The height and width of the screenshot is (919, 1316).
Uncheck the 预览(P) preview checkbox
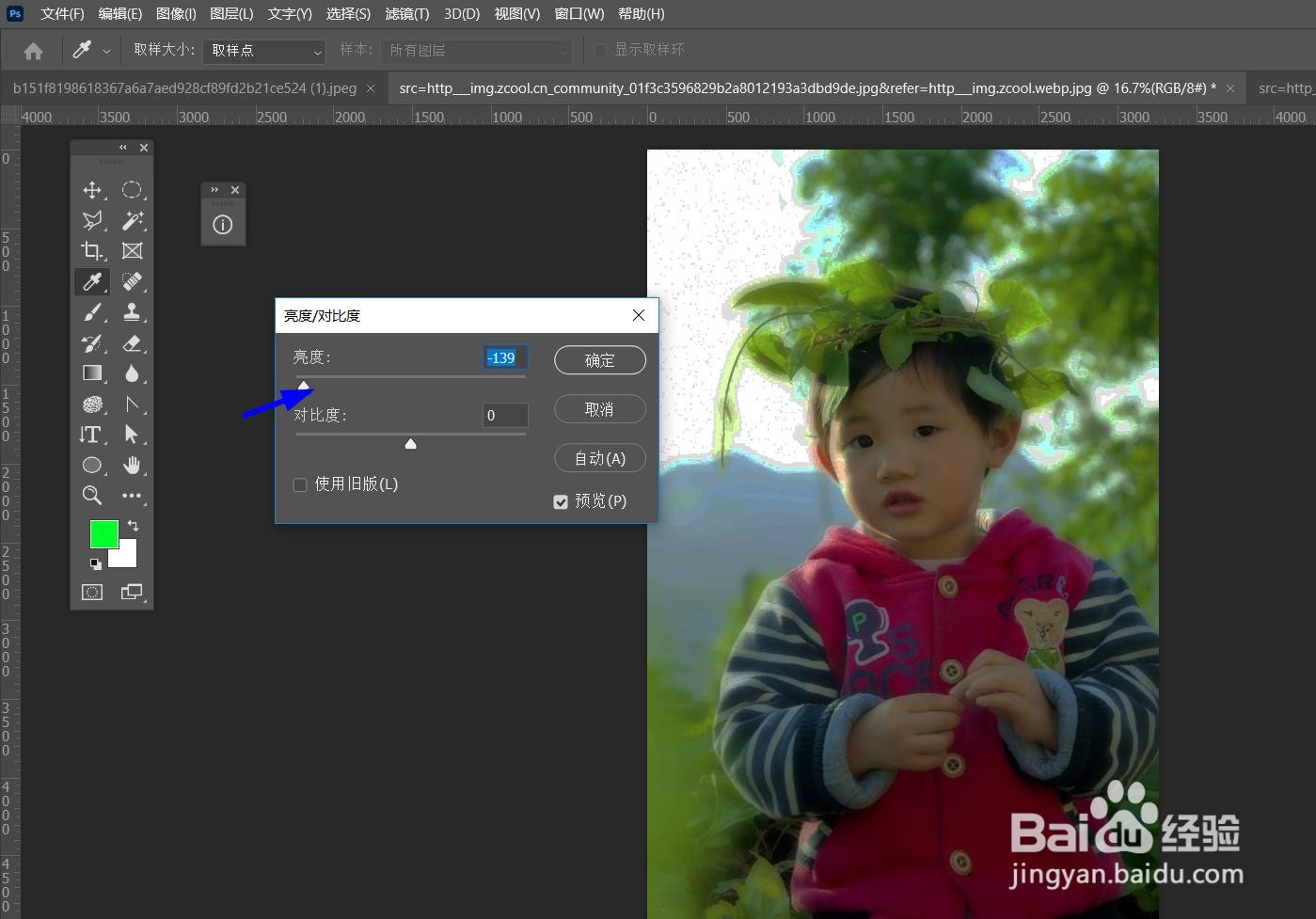561,502
